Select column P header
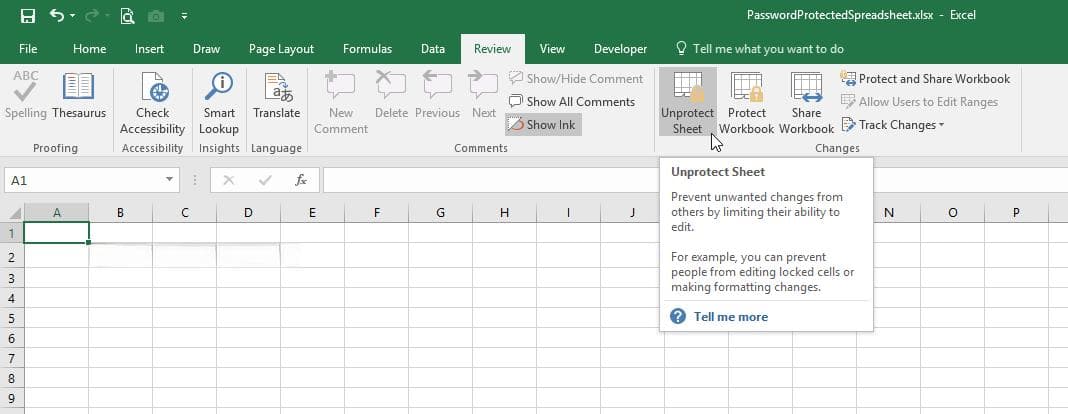1068x414 pixels. tap(1016, 212)
